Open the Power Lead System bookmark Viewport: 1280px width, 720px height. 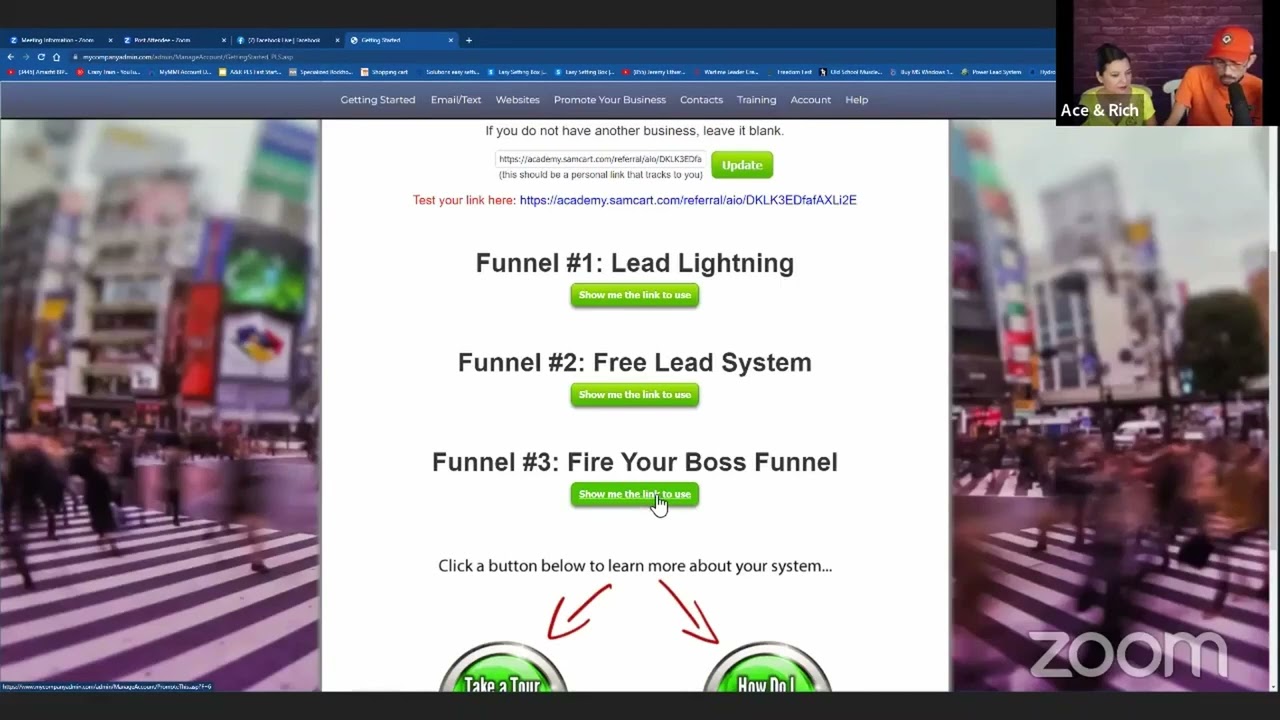coord(991,72)
